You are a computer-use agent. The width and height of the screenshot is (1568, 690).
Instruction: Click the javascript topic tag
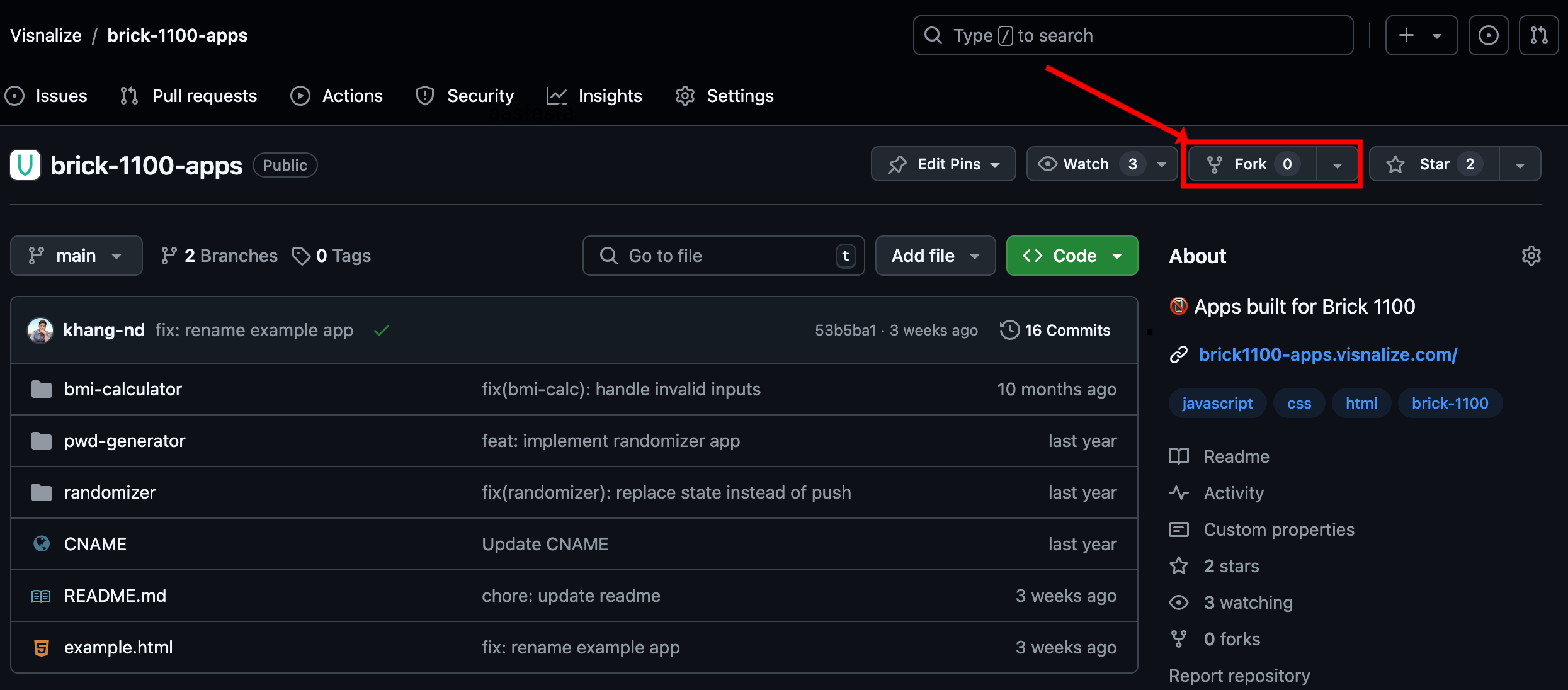pos(1217,404)
